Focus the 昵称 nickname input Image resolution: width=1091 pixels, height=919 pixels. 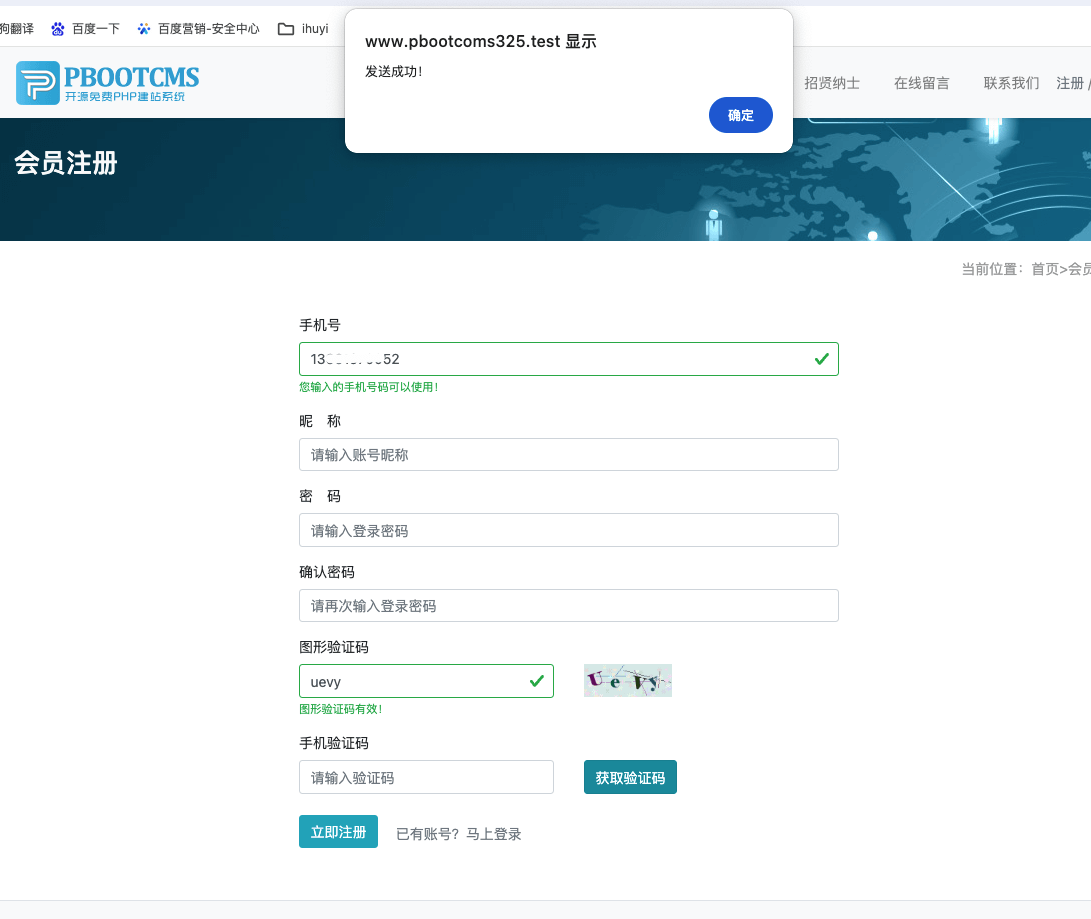point(568,455)
